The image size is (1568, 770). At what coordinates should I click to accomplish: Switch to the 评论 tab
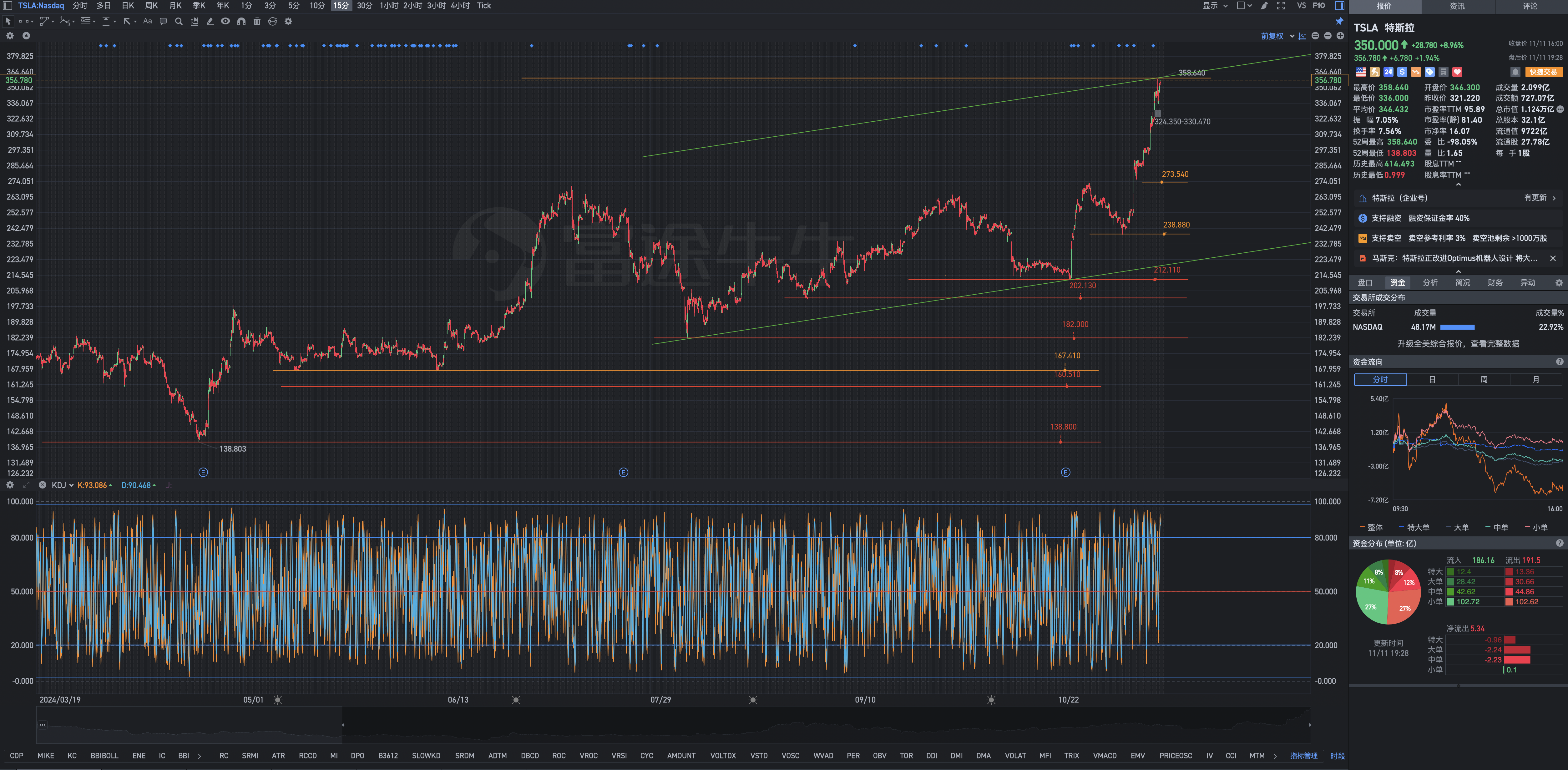click(x=1530, y=6)
